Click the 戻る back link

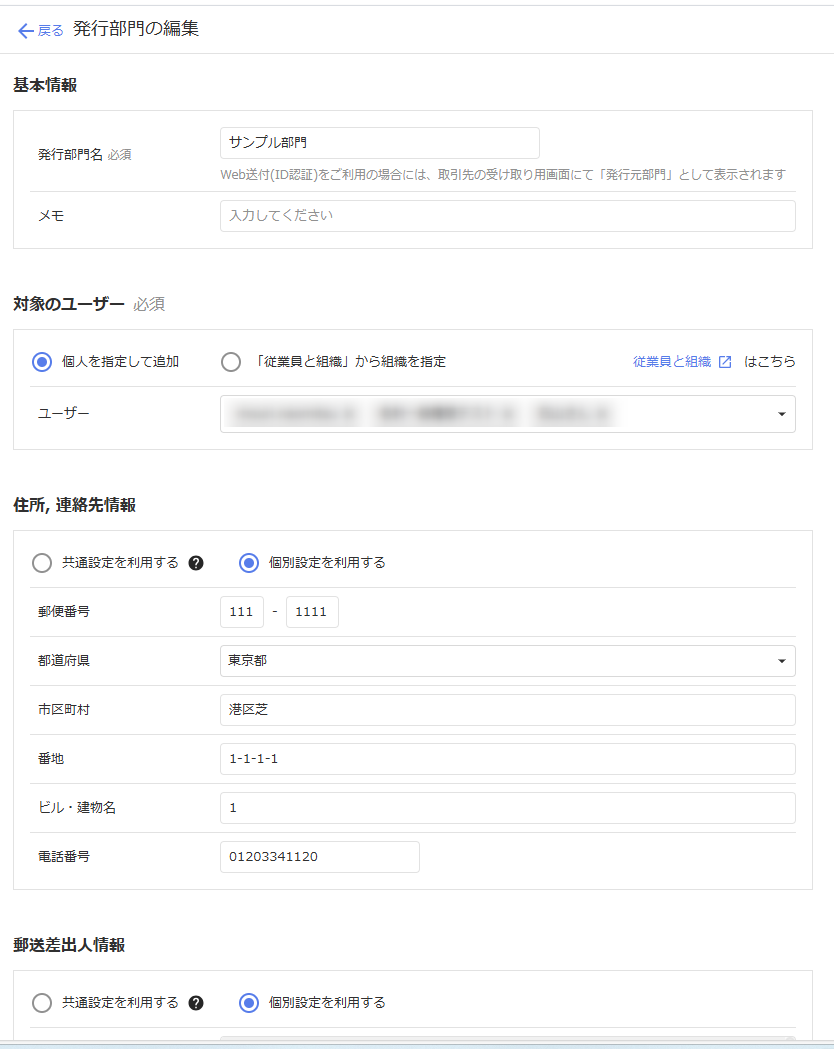tap(50, 30)
